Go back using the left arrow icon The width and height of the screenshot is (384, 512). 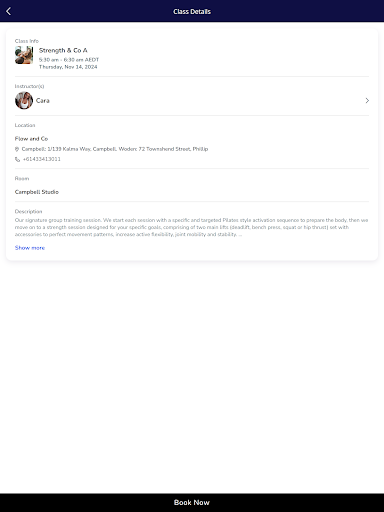[x=9, y=11]
